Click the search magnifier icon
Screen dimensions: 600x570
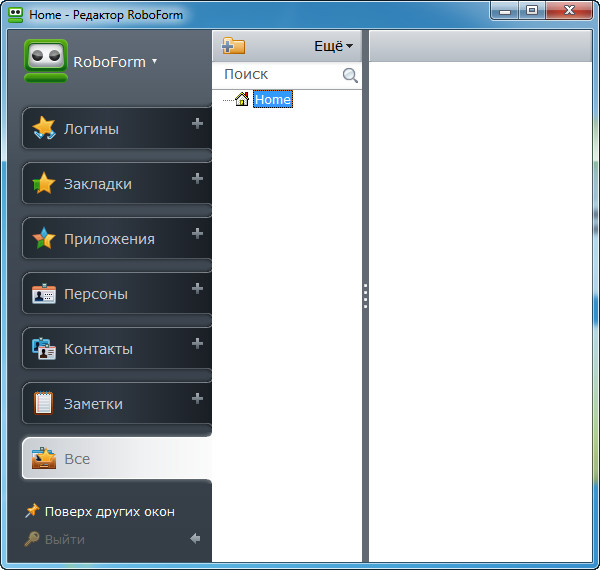[x=350, y=75]
